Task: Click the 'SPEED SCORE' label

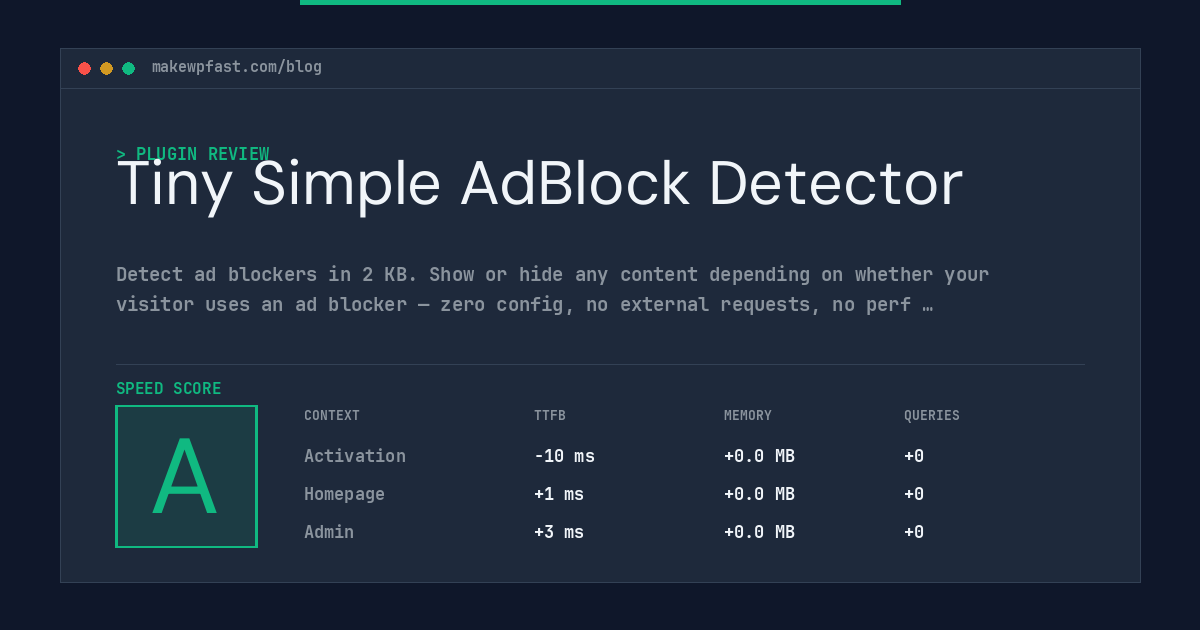Action: click(x=169, y=389)
